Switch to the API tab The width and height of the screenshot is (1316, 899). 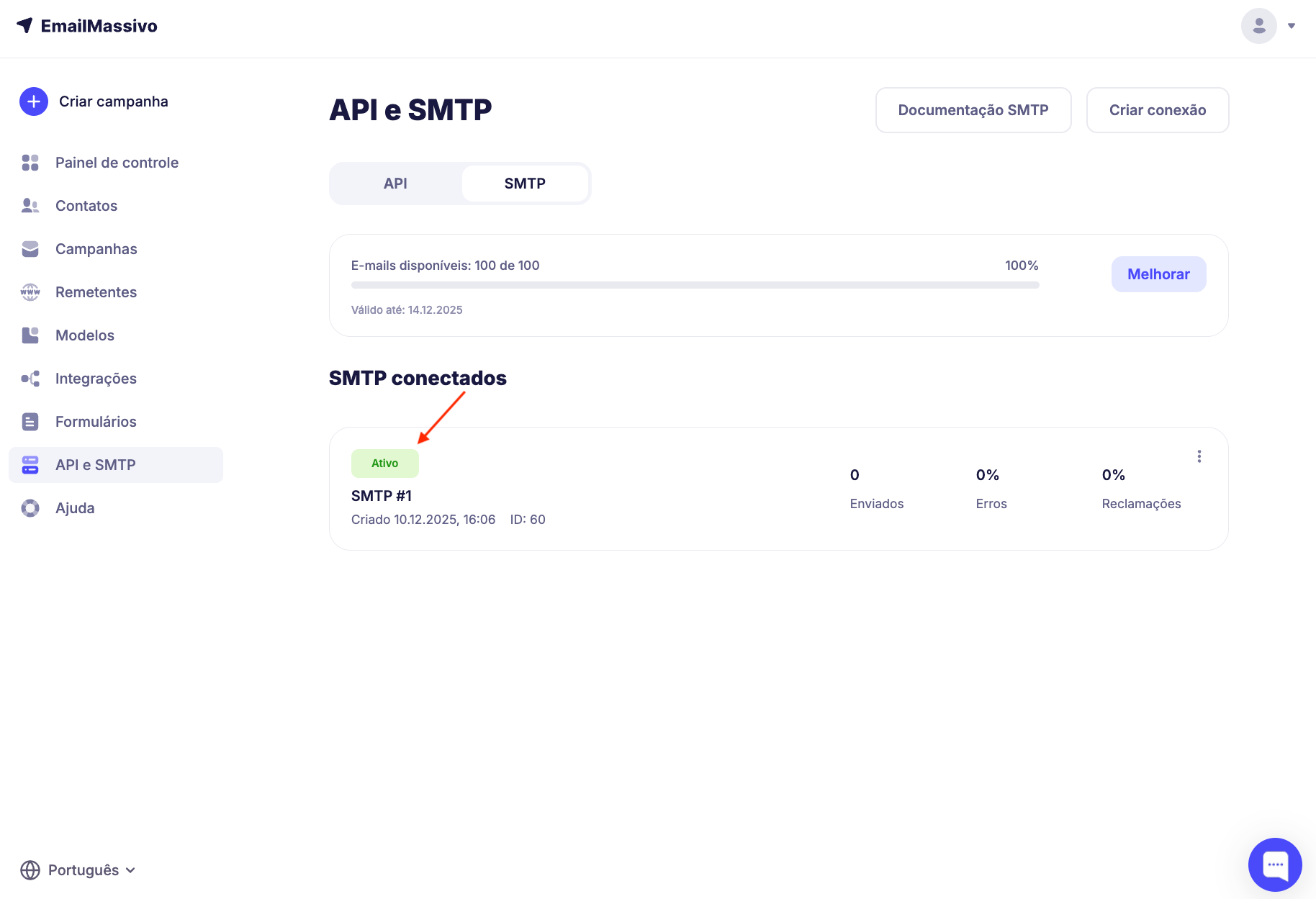pos(395,184)
